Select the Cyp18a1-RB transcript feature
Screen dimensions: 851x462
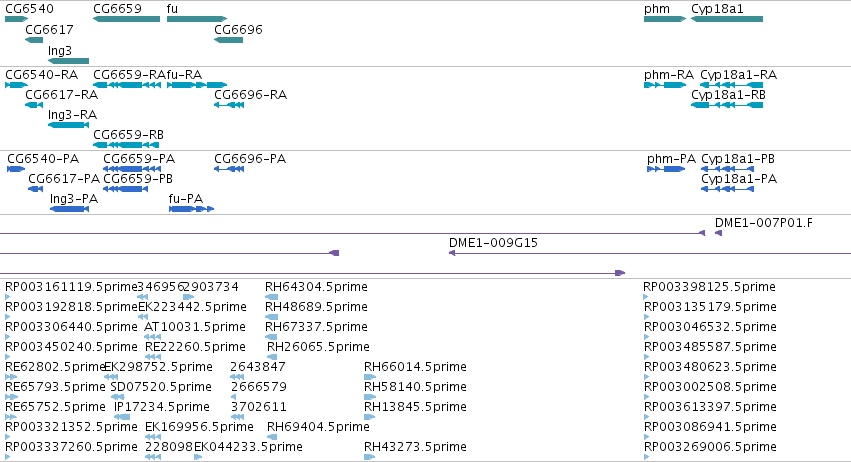(727, 105)
